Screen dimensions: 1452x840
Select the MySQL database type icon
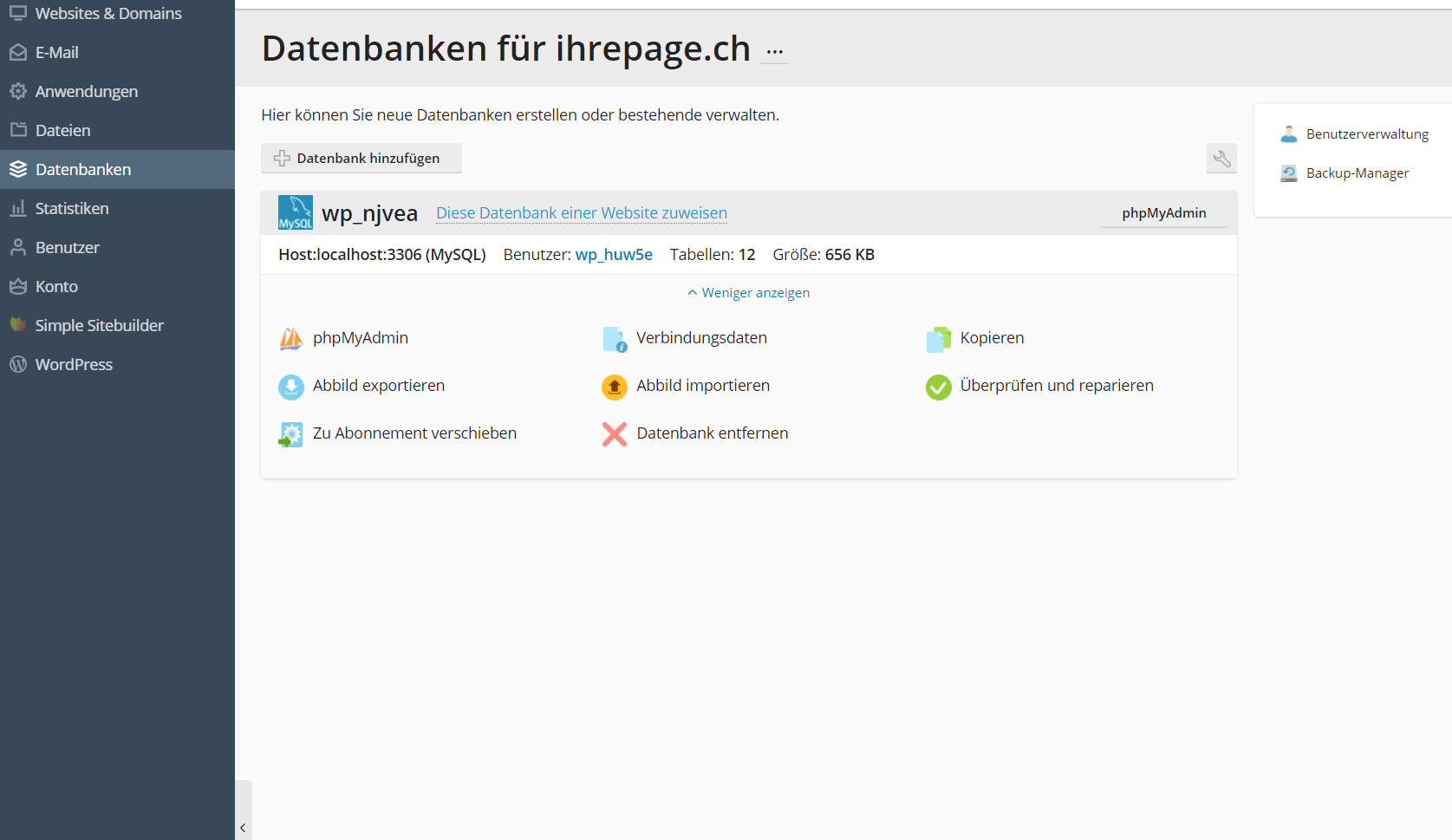(295, 212)
